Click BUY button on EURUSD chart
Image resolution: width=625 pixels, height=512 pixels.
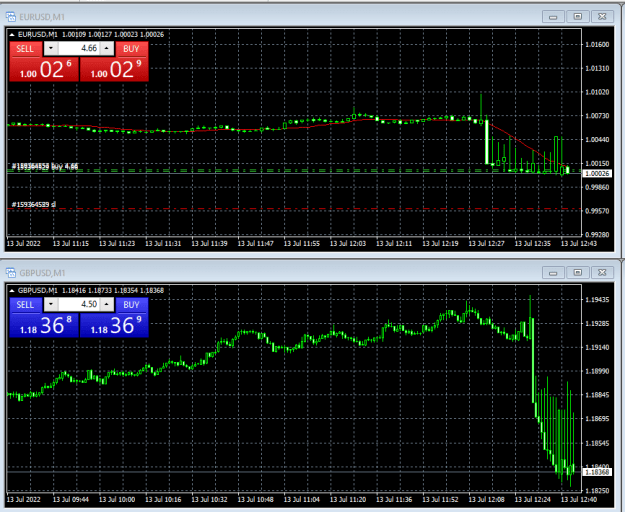(x=132, y=49)
